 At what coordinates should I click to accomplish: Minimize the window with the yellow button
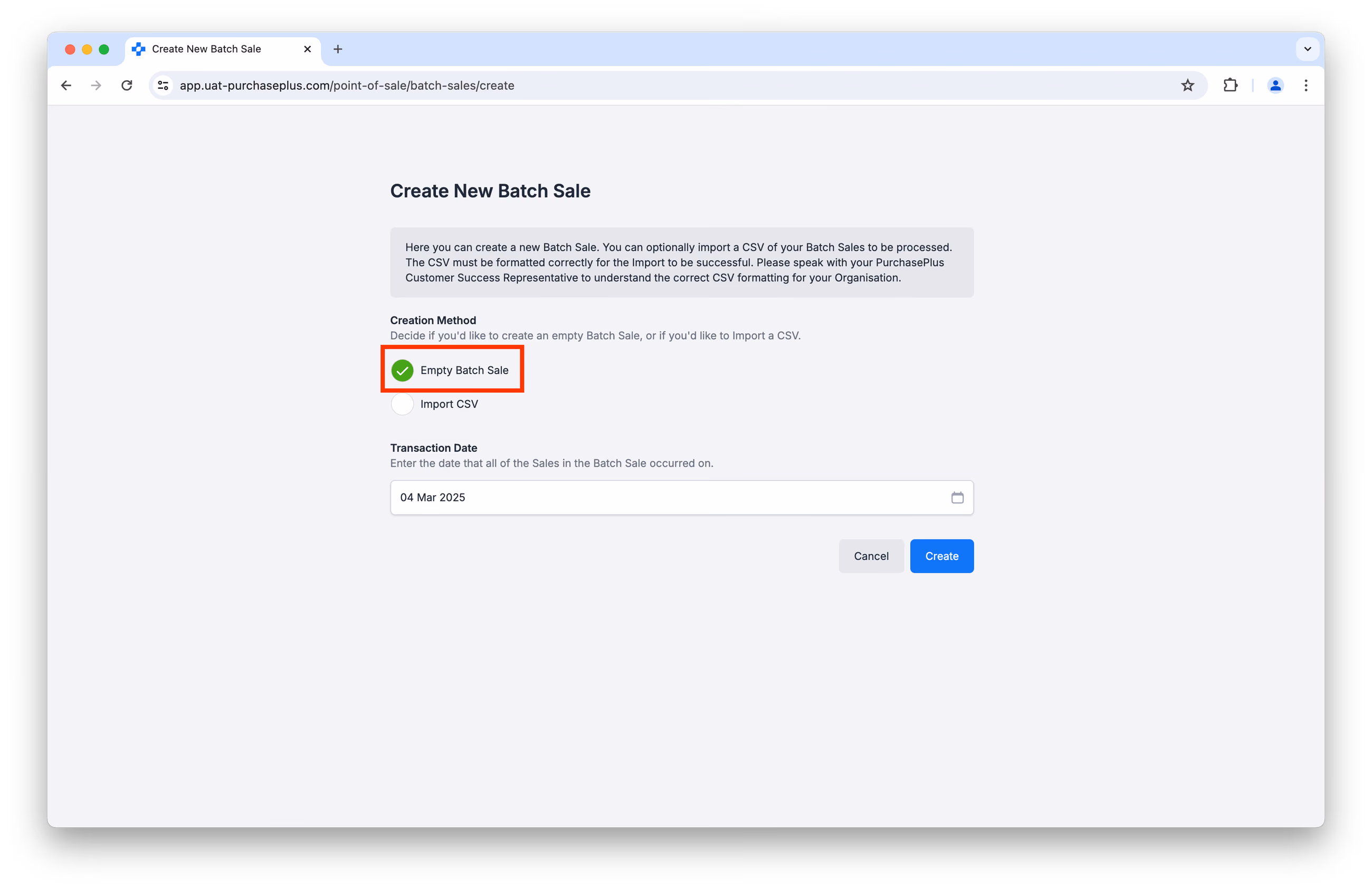coord(87,49)
